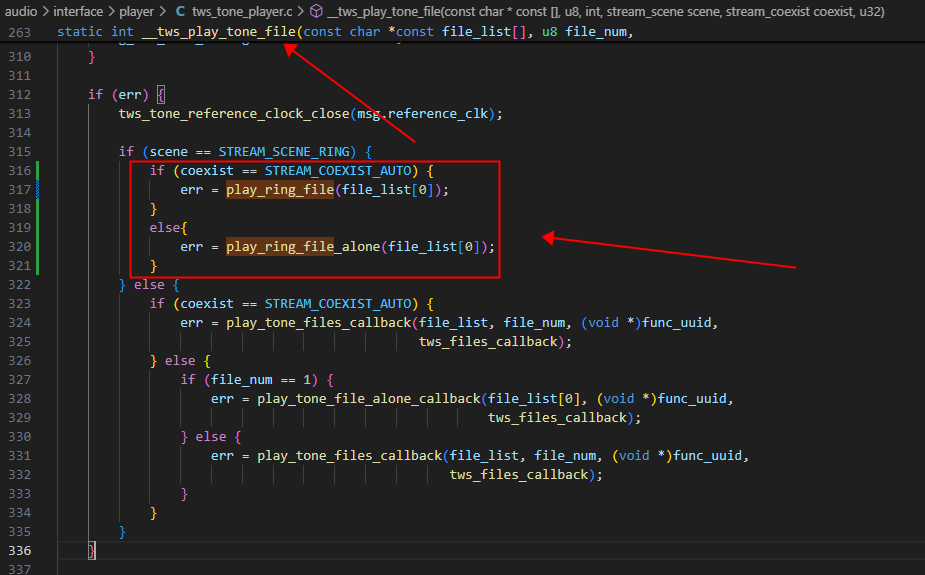This screenshot has height=575, width=925.
Task: Click 'if (err)' statement on line 312
Action: [x=118, y=94]
